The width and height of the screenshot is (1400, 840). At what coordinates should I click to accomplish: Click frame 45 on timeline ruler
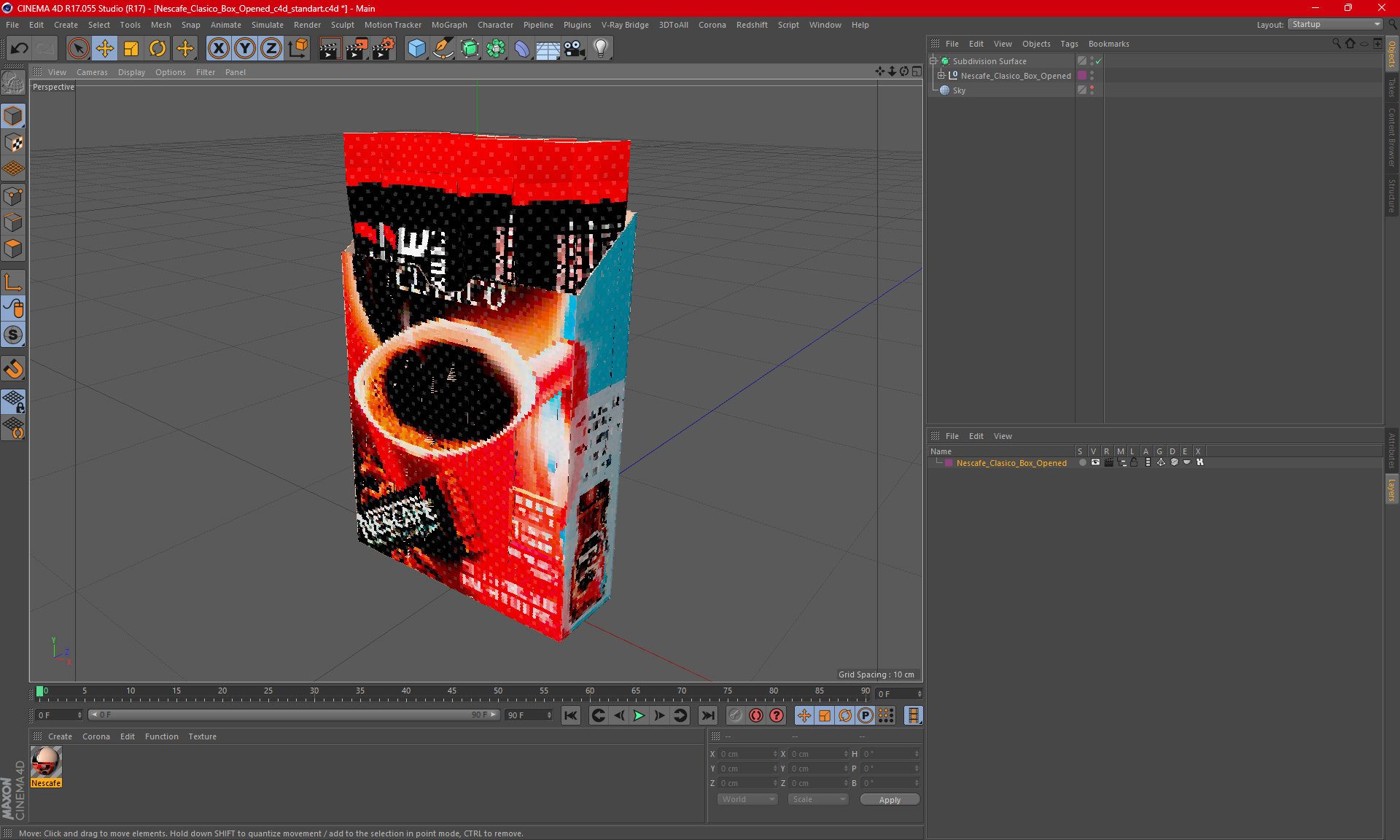[x=452, y=691]
